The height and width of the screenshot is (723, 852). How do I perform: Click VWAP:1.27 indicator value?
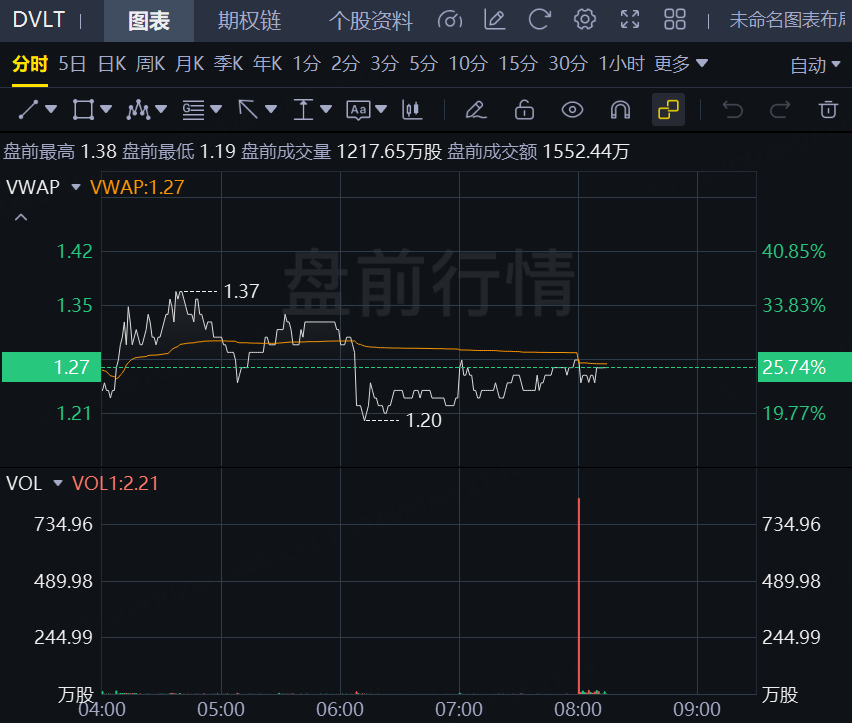pyautogui.click(x=137, y=187)
